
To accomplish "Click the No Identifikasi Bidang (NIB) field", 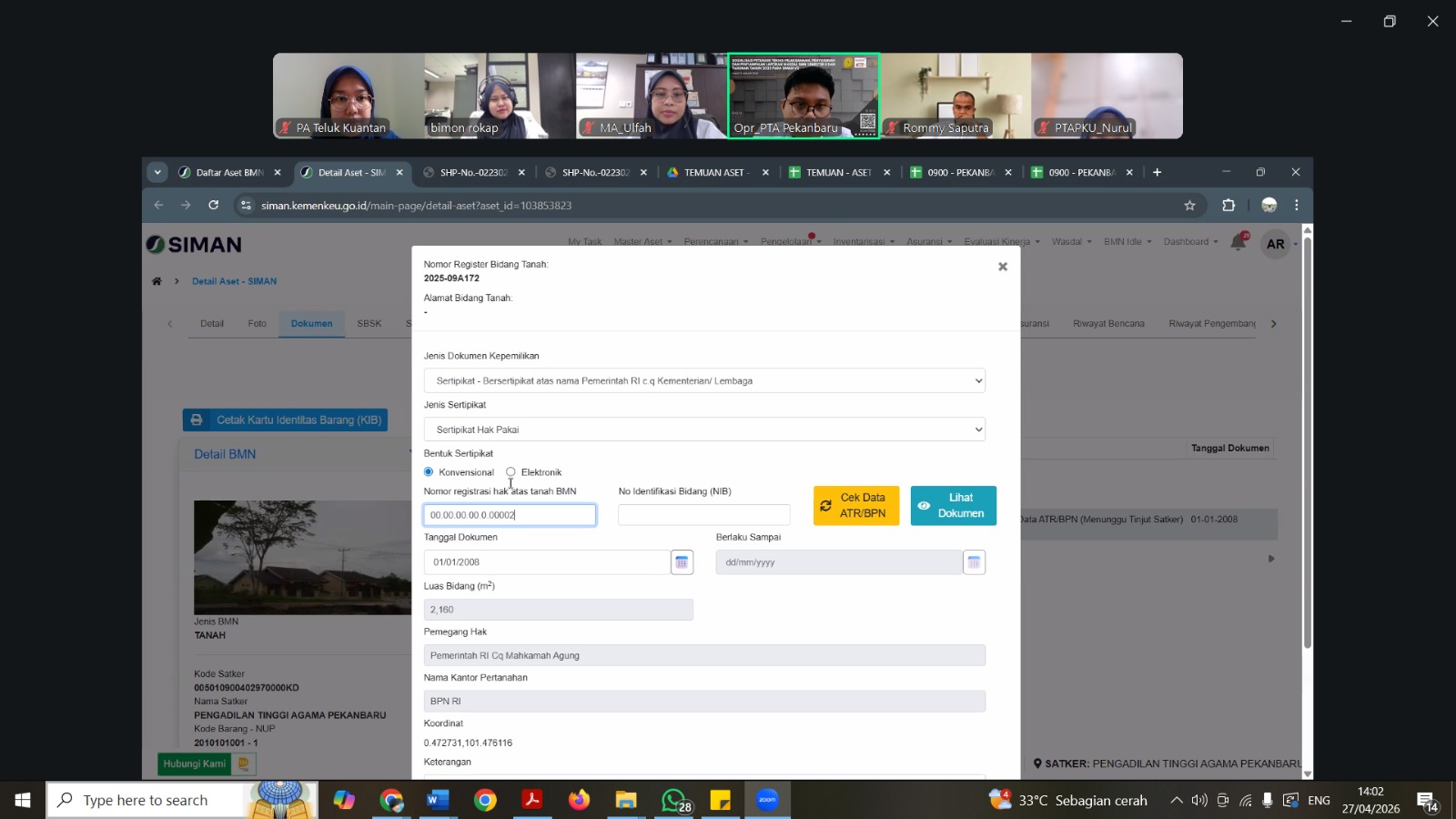I will 704,515.
